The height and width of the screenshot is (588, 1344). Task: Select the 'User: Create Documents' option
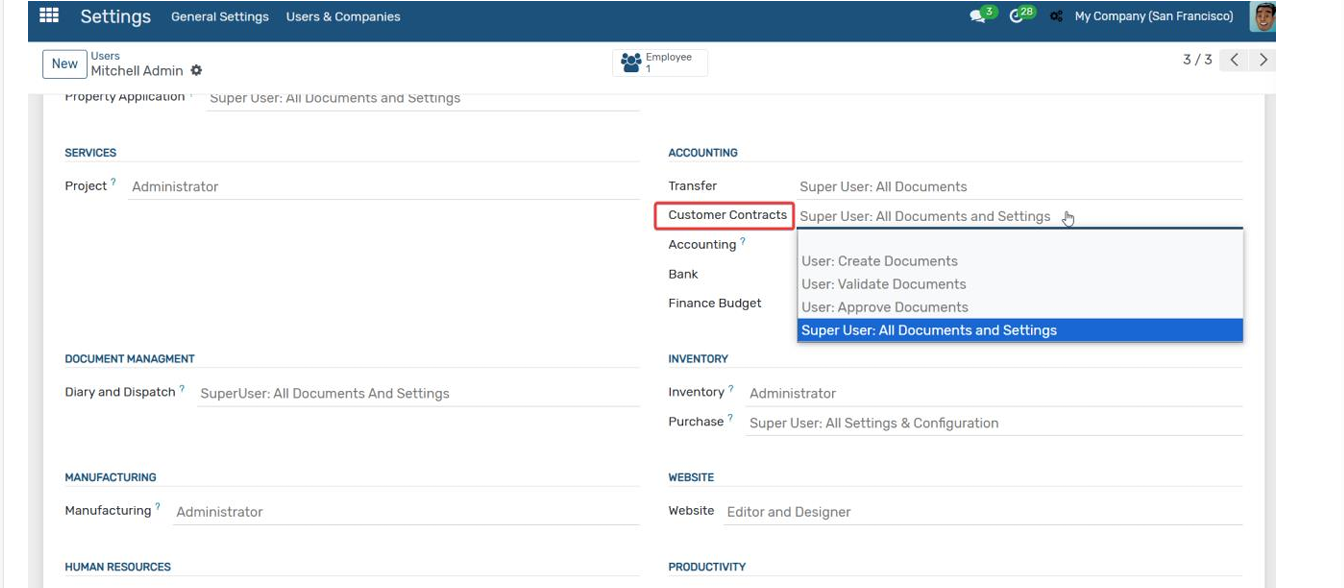click(x=1020, y=261)
